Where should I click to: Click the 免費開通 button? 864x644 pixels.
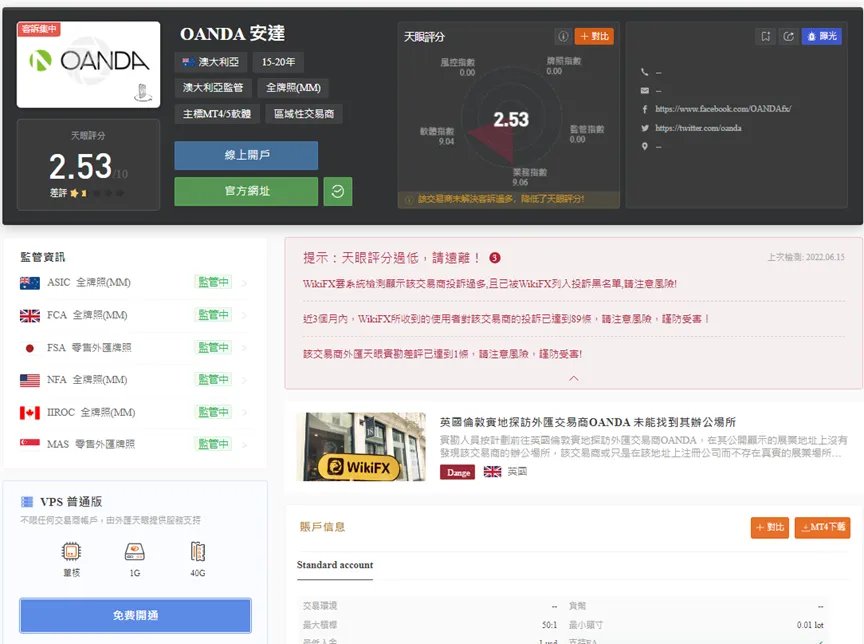coord(136,615)
